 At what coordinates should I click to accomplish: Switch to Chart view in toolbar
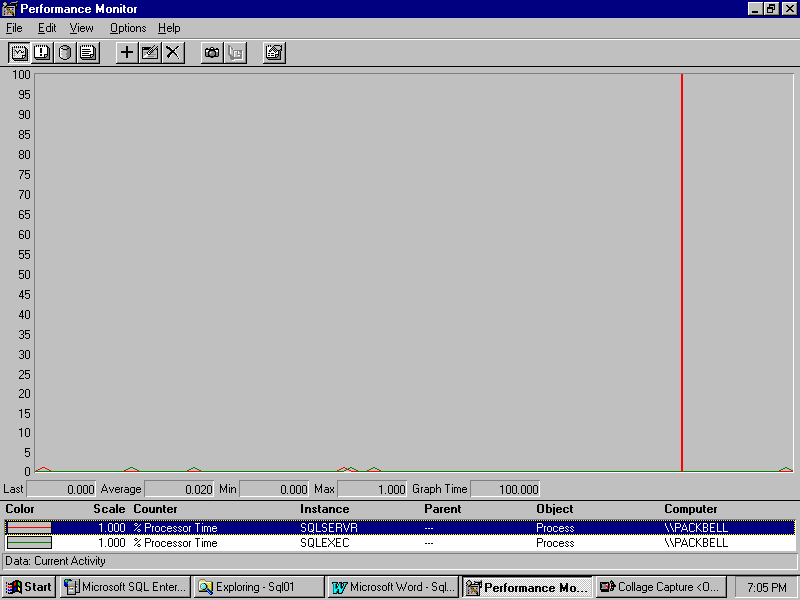pyautogui.click(x=19, y=53)
